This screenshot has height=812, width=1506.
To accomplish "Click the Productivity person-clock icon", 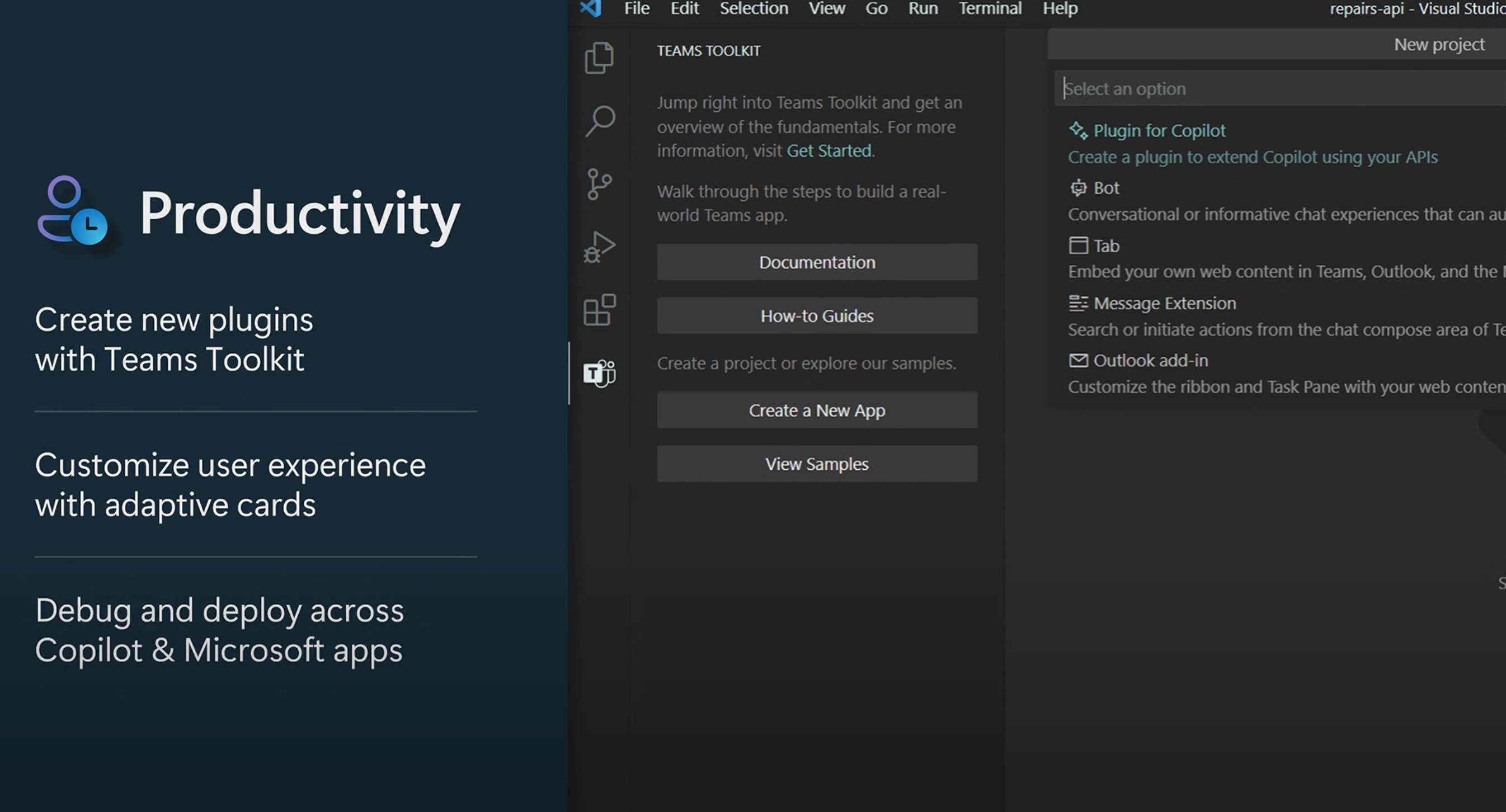I will [73, 210].
